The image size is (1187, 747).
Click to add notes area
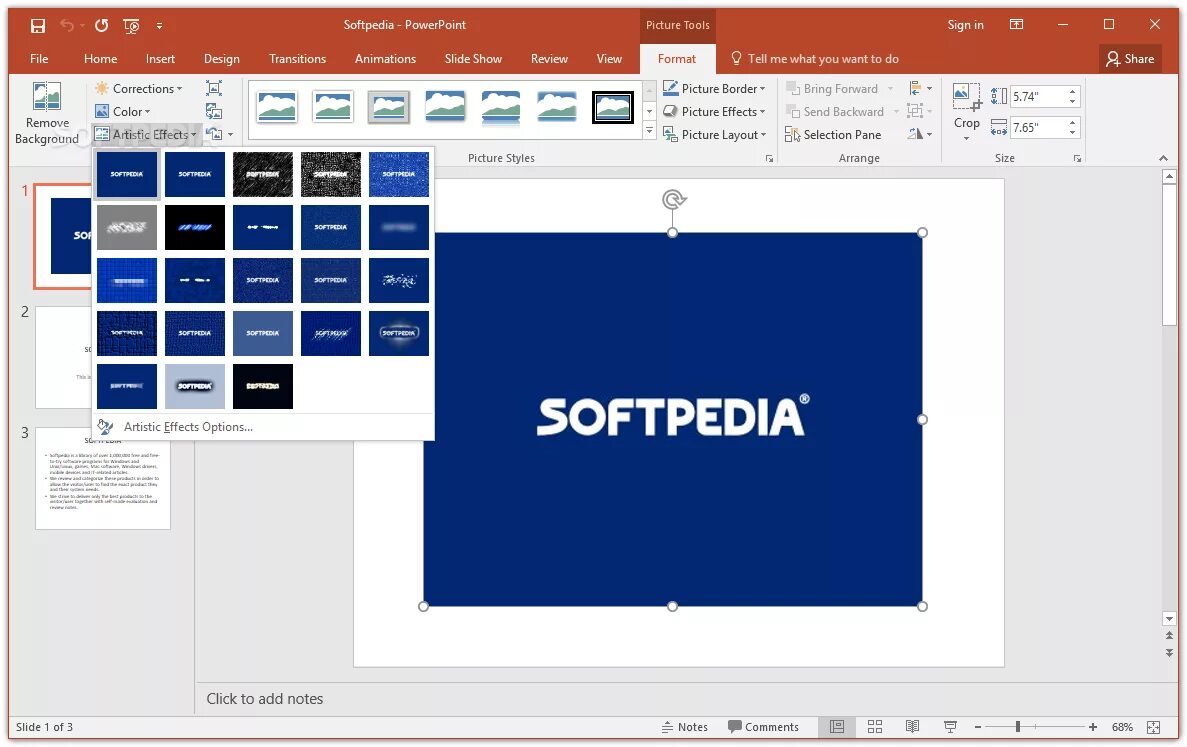click(264, 699)
